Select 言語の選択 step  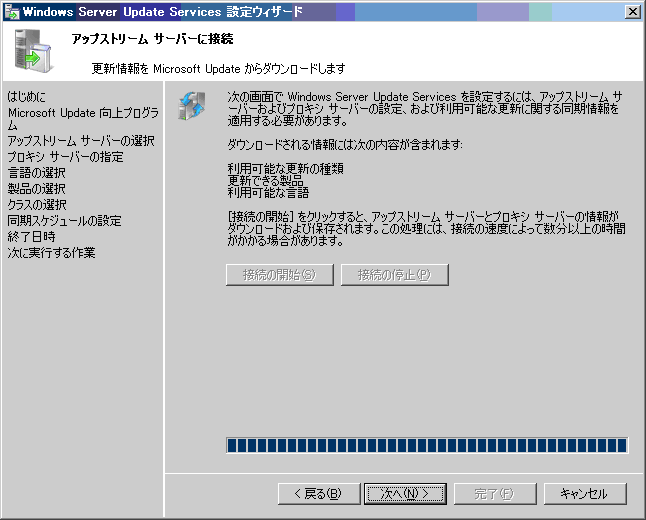(x=37, y=173)
